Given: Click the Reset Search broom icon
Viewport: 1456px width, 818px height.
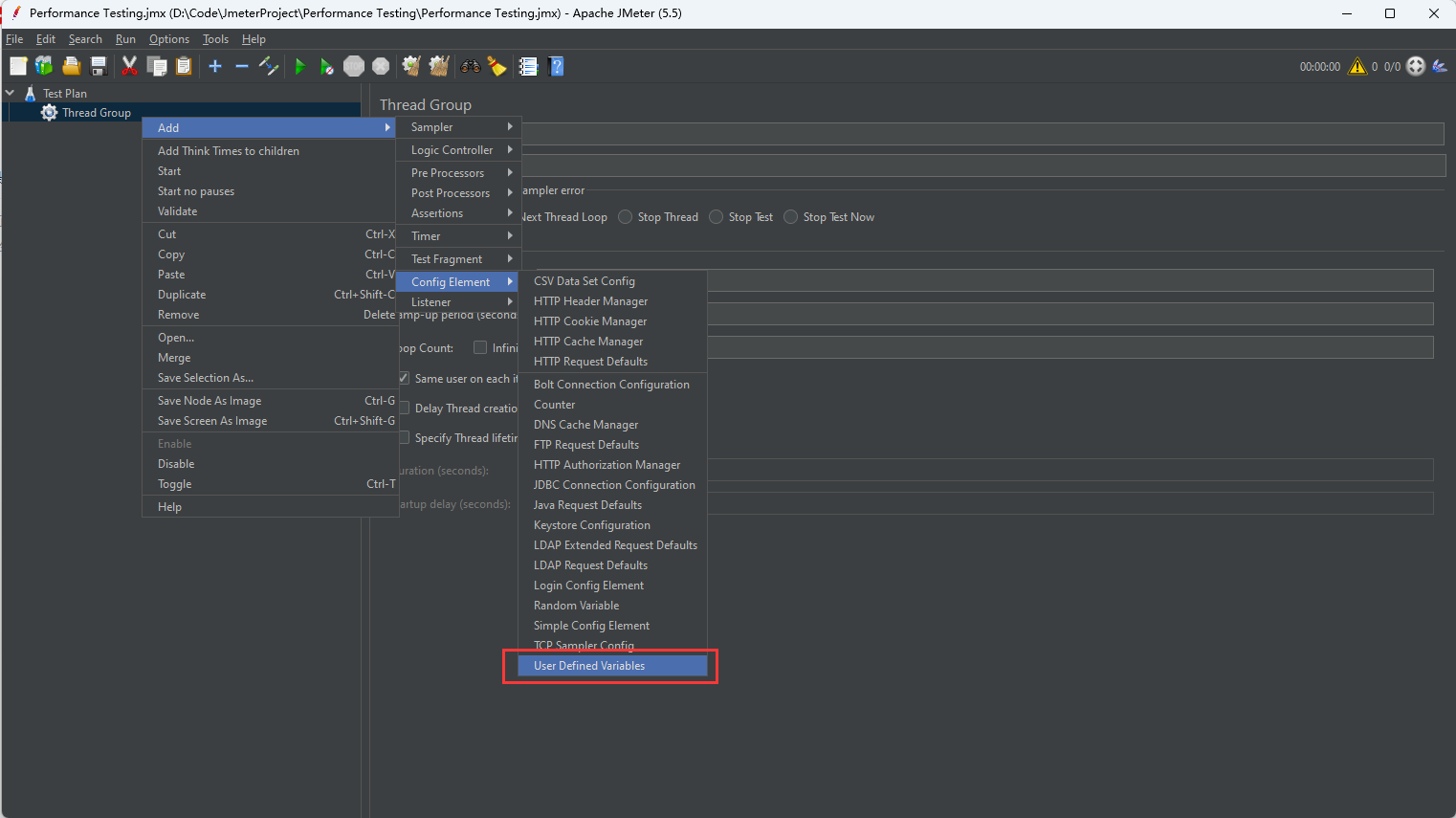Looking at the screenshot, I should (x=496, y=66).
